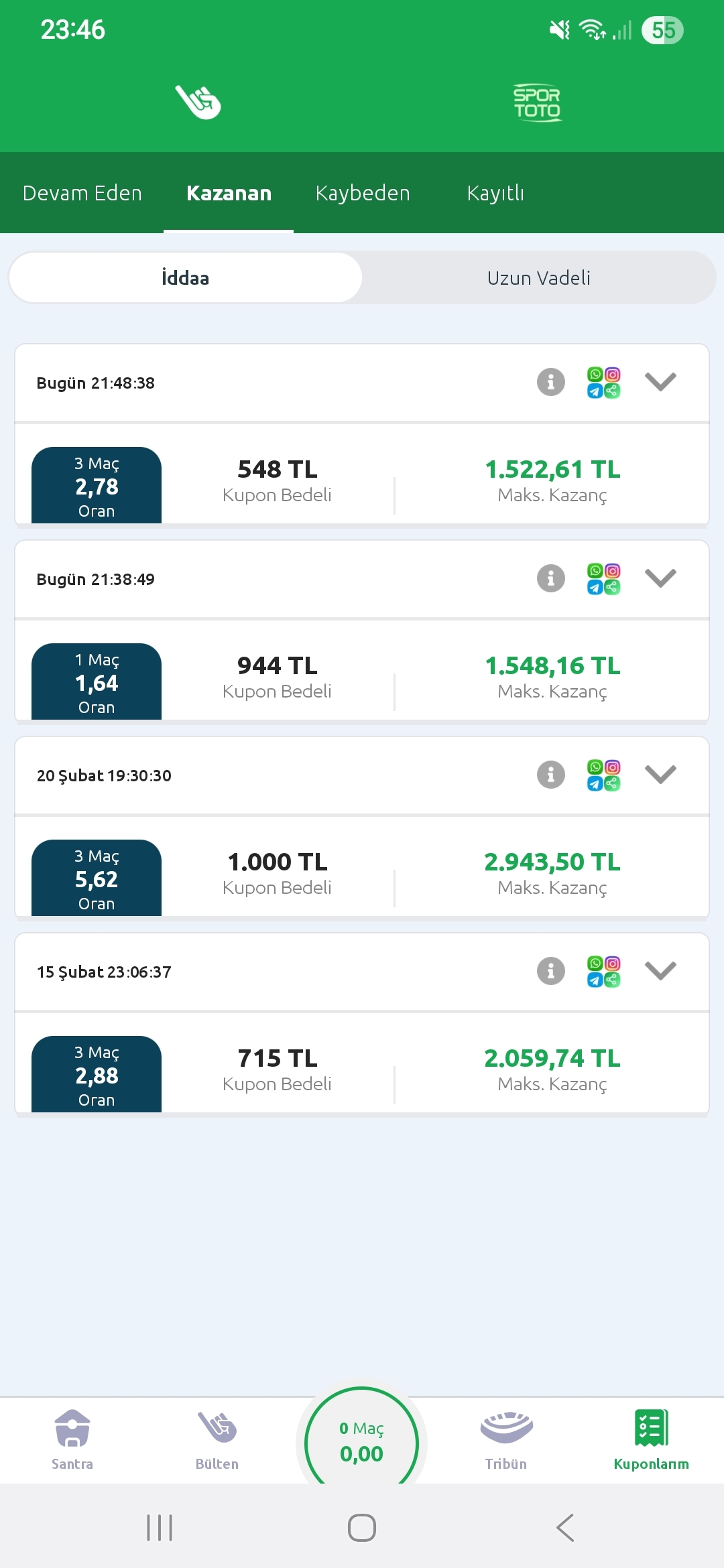Tap the 0 Maç bet slip circle

[x=361, y=1442]
